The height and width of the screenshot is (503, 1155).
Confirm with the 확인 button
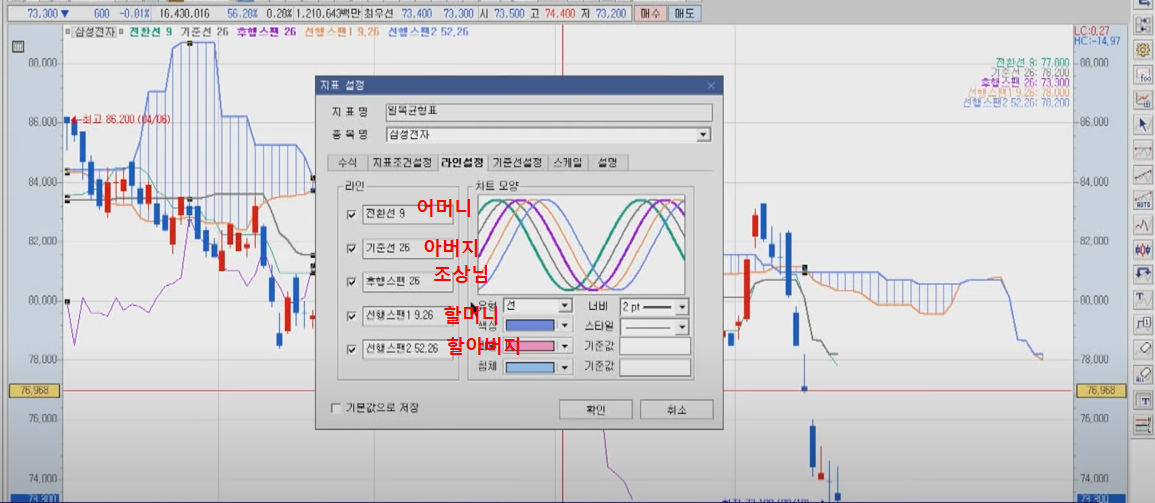595,409
